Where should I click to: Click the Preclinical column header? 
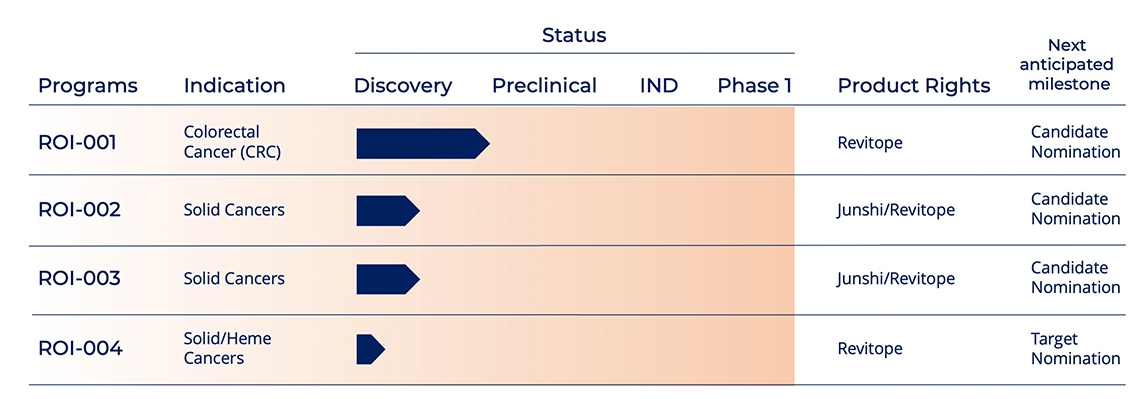click(544, 85)
